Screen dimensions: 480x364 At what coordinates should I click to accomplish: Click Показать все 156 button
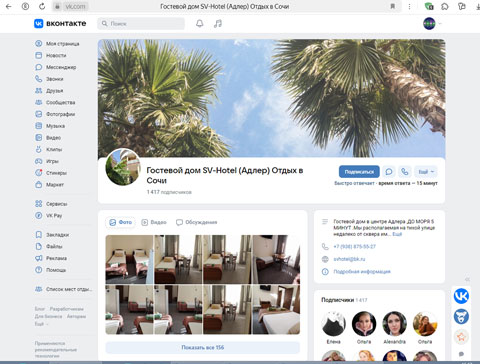[203, 347]
